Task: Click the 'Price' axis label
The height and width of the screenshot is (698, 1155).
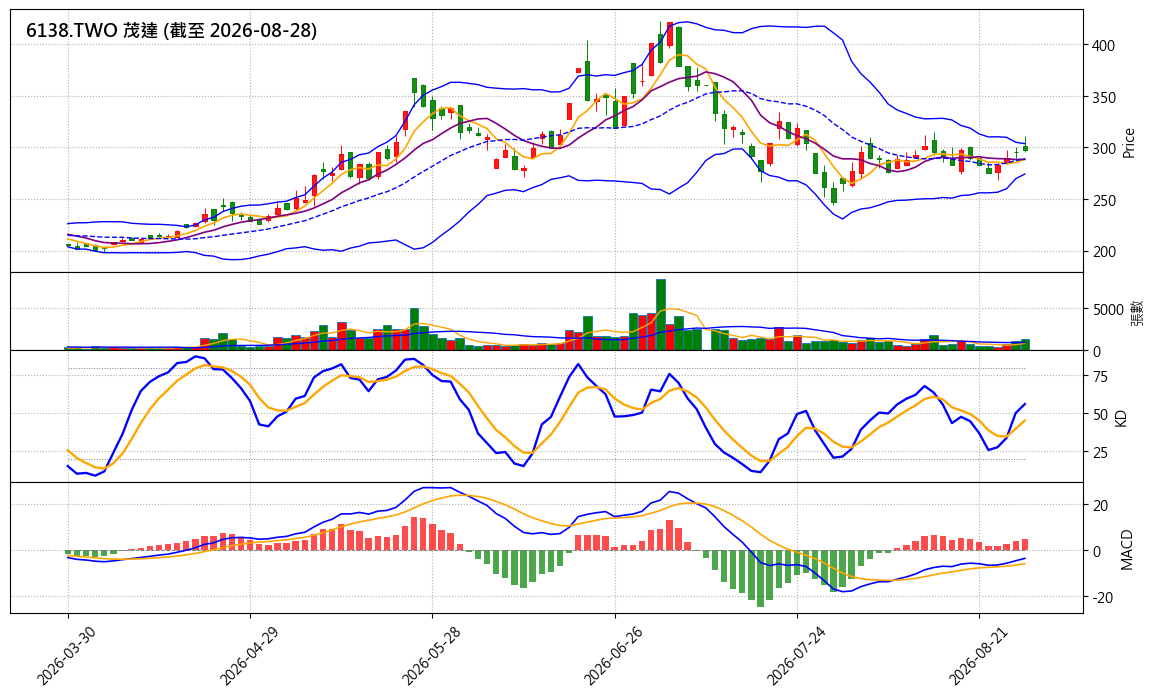Action: [1128, 143]
